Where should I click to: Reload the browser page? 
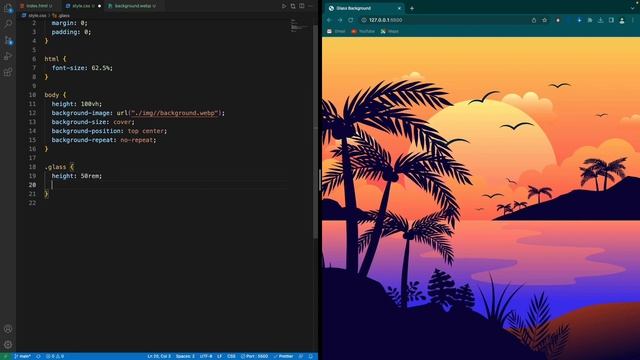coord(351,20)
